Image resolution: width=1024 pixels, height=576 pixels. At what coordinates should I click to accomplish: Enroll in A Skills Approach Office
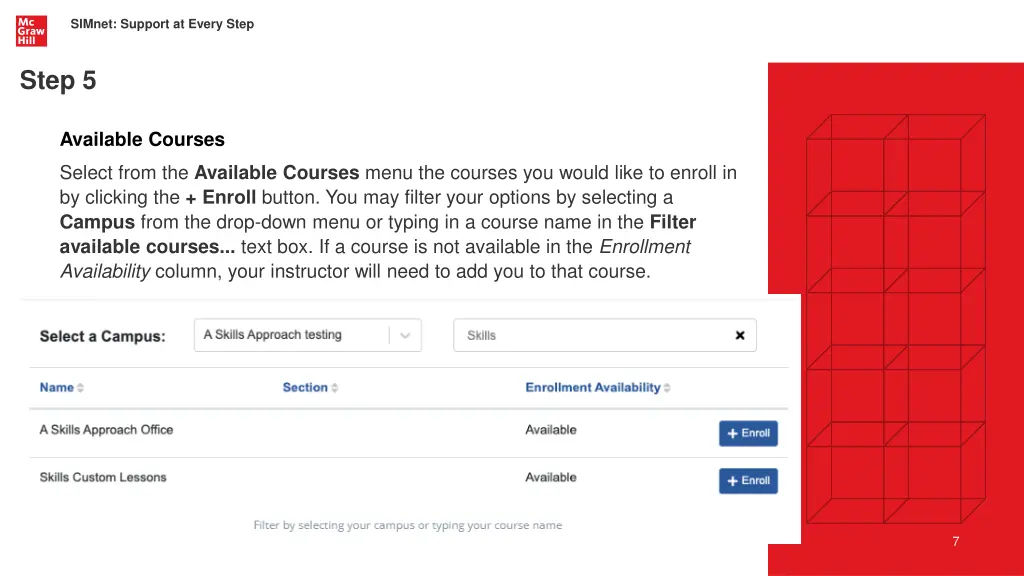748,433
